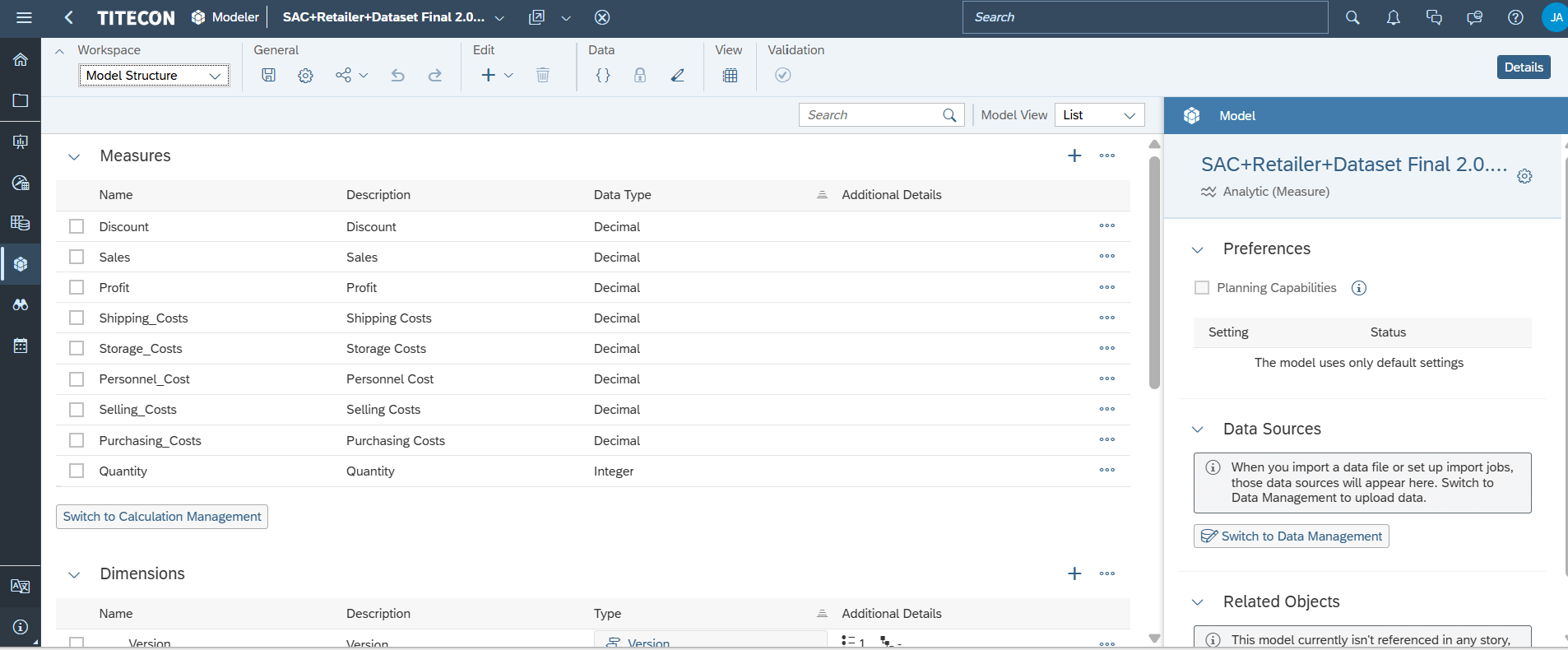Click the Undo arrow icon
This screenshot has width=1568, height=650.
click(397, 76)
